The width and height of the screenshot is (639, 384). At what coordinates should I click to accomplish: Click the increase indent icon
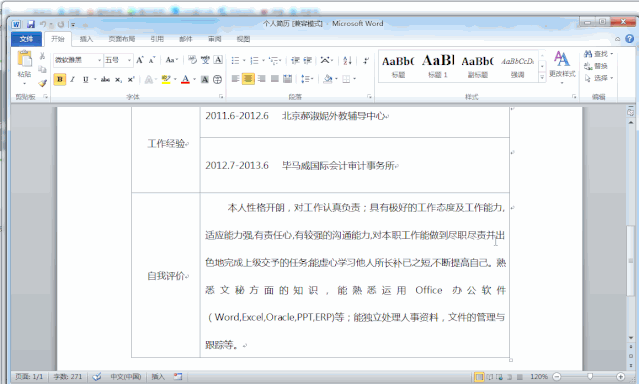coord(308,60)
